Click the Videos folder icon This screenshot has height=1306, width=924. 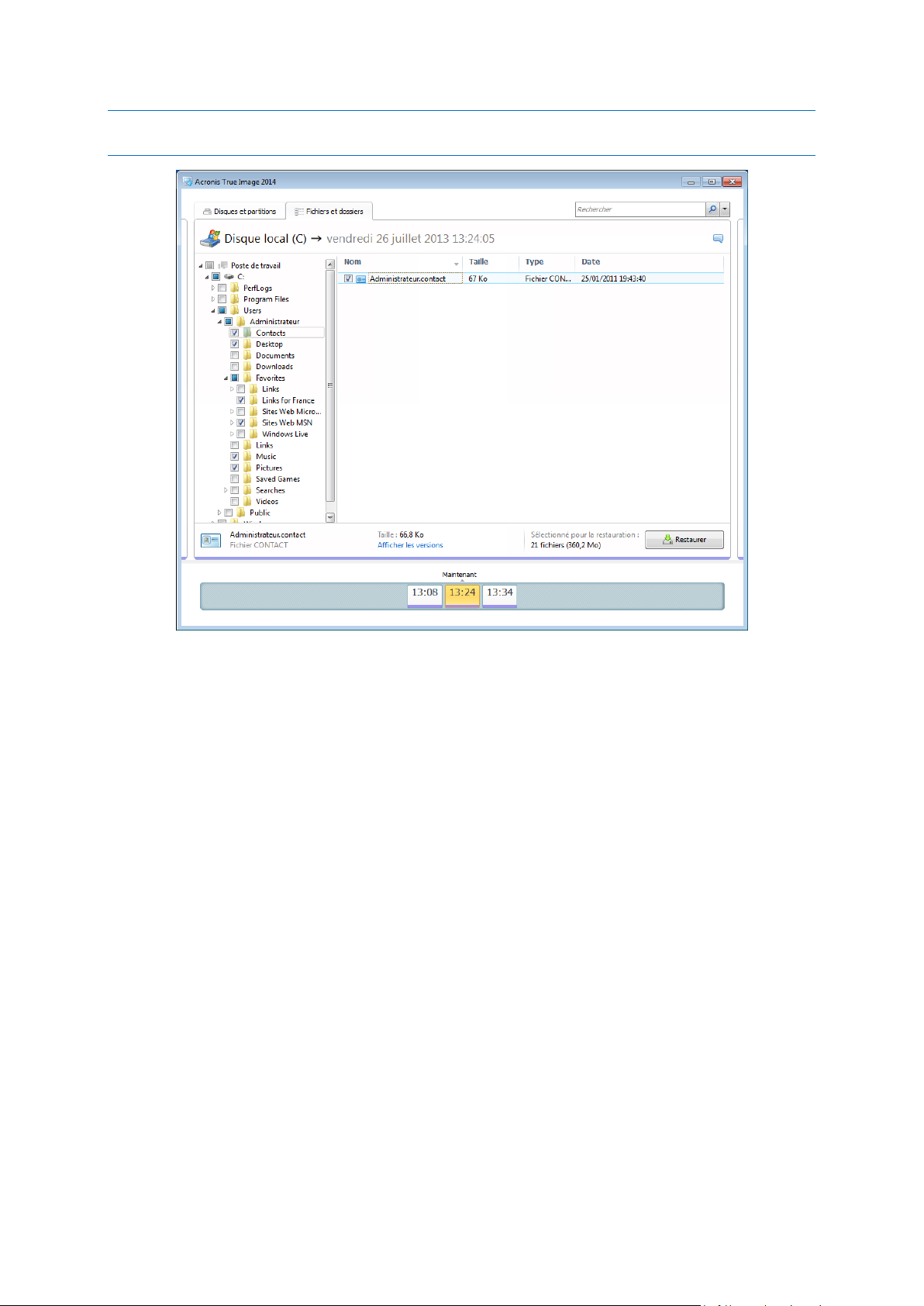click(x=247, y=502)
